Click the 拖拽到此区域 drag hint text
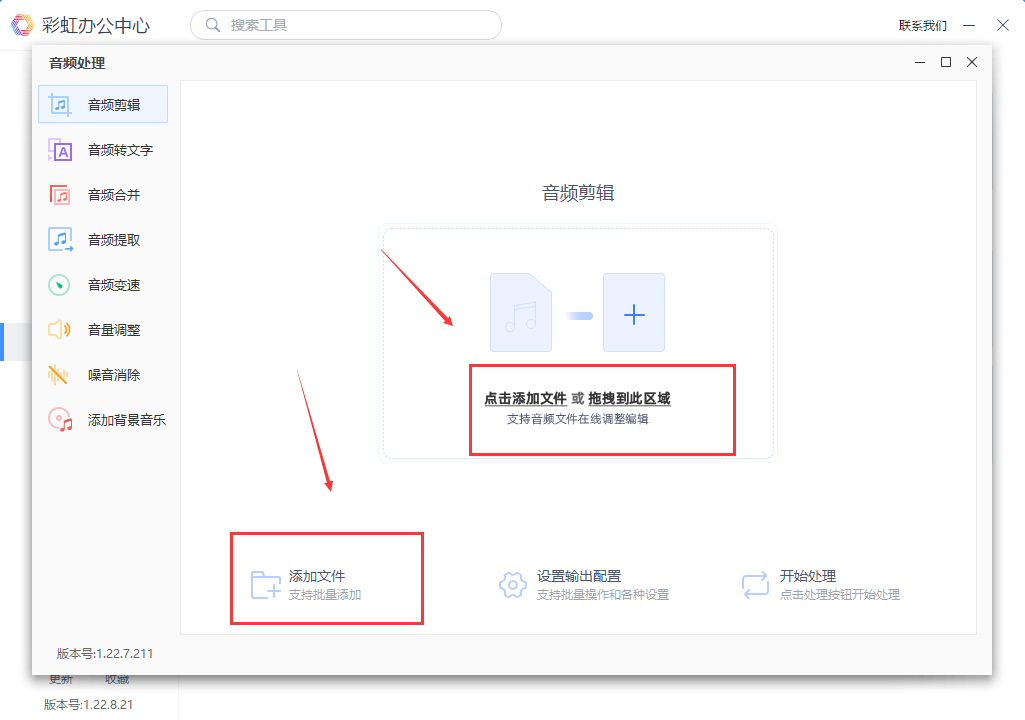The width and height of the screenshot is (1025, 720). [631, 397]
